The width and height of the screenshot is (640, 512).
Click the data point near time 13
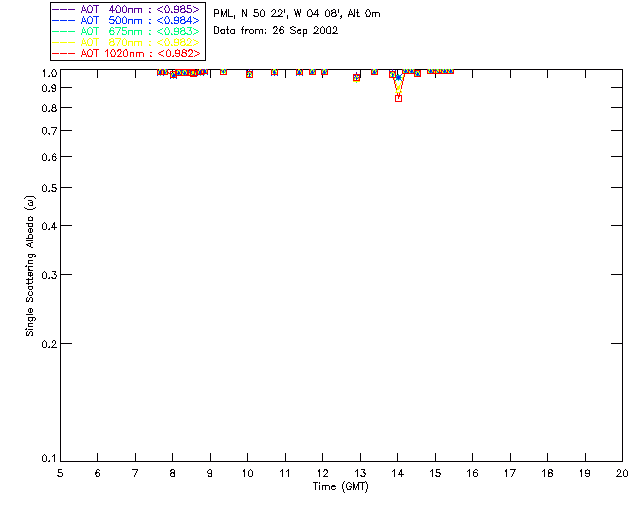pos(356,78)
